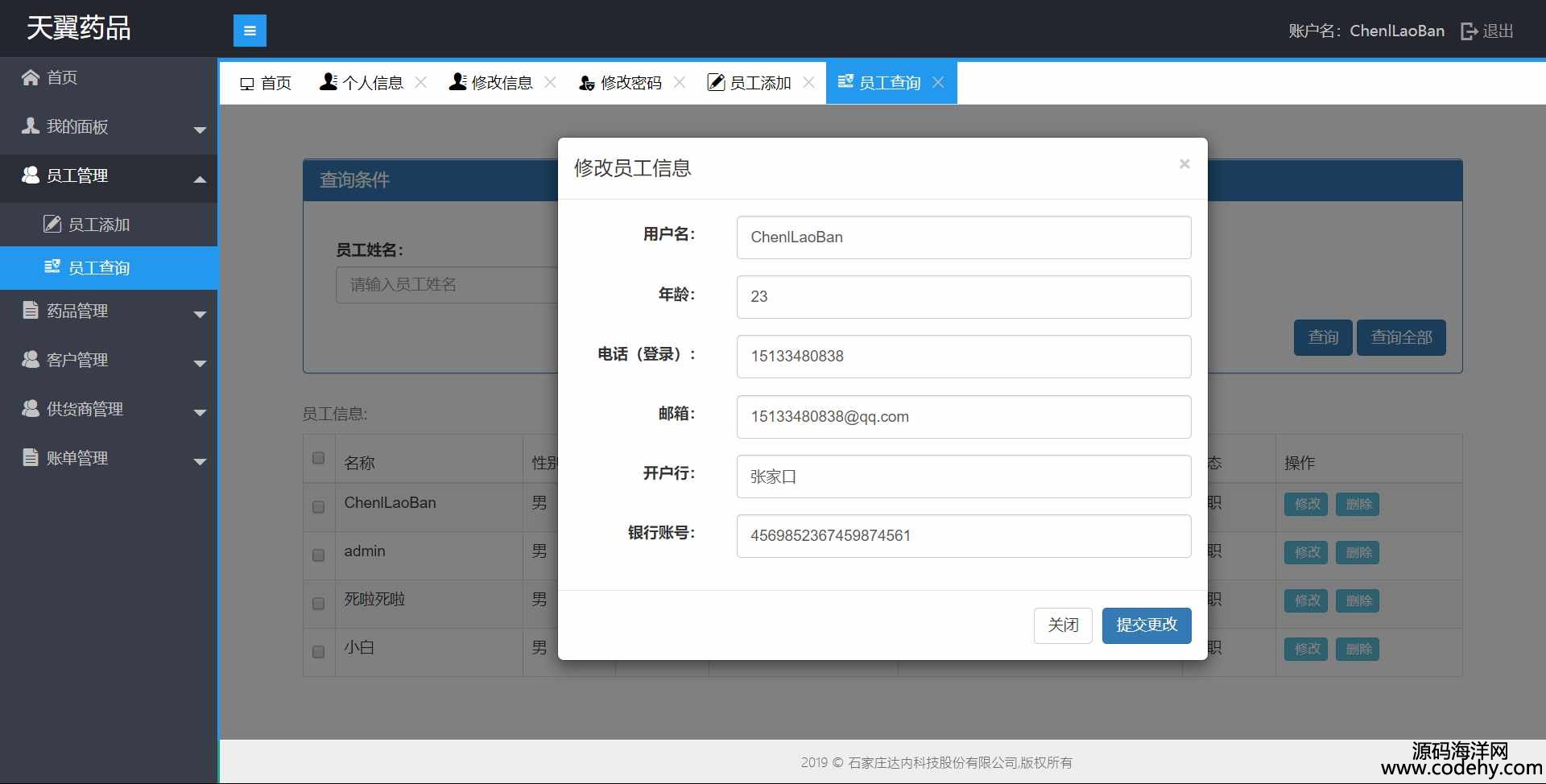Click the hamburger menu toggle icon
Viewport: 1546px width, 784px height.
[x=250, y=31]
